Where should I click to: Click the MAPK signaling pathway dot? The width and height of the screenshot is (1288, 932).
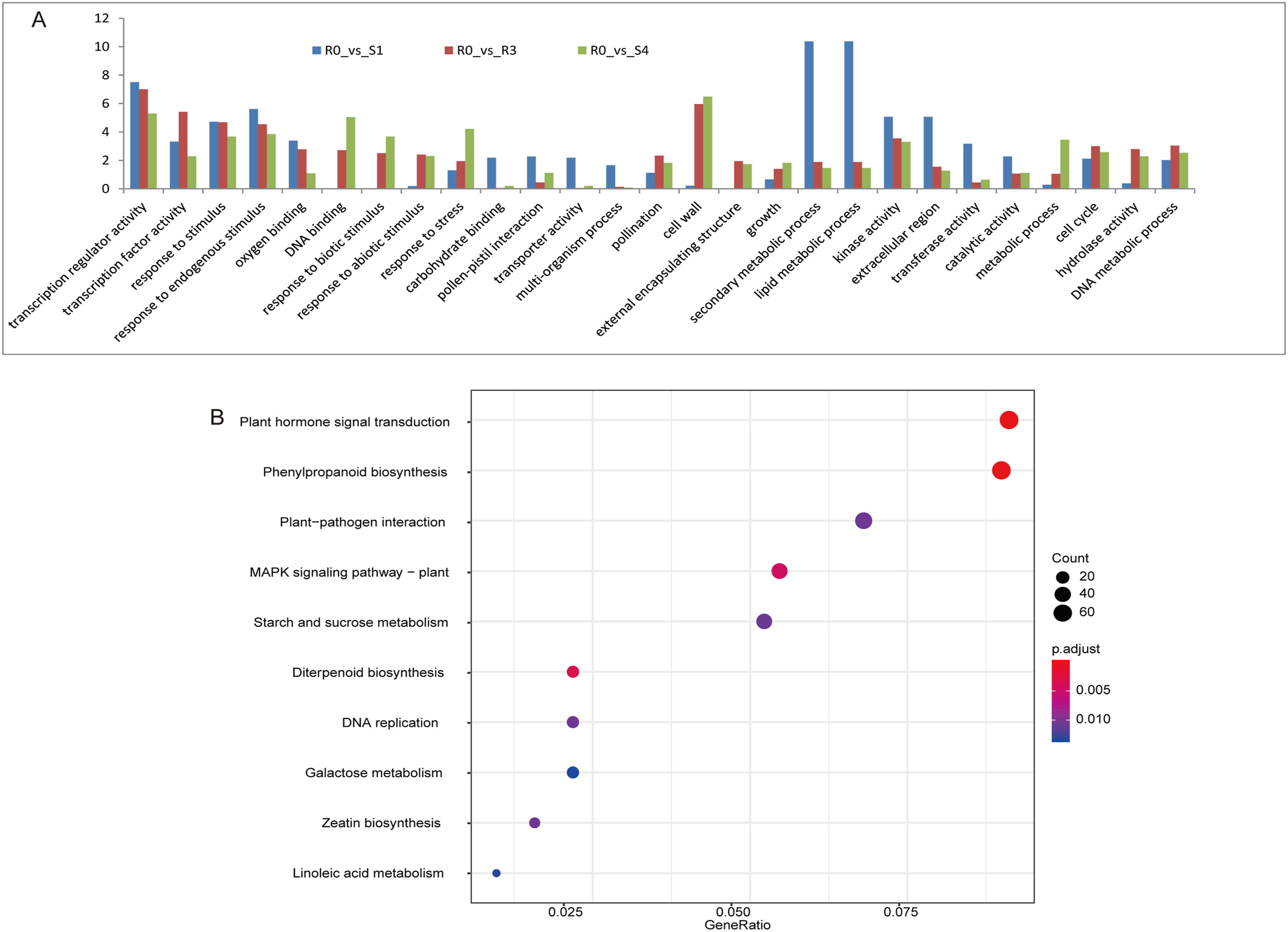click(x=779, y=571)
